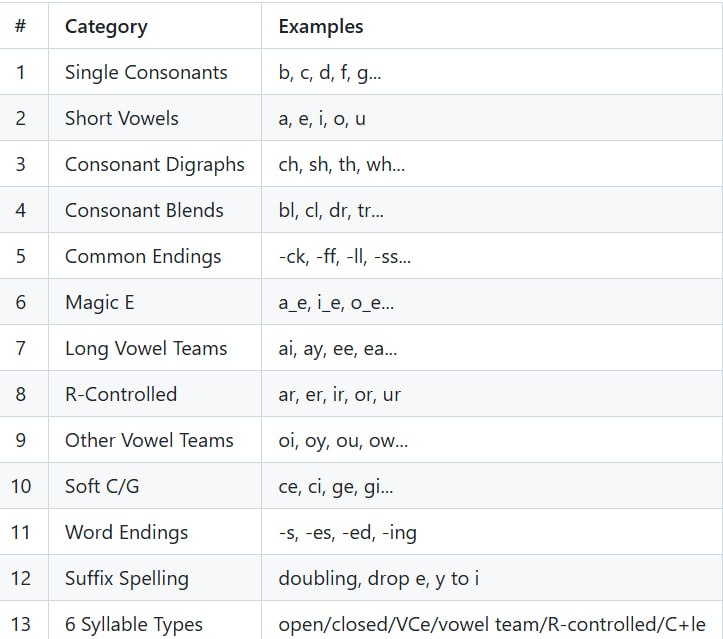Select the "Single Consonants" cell
Viewport: 723px width, 639px height.
tap(146, 73)
